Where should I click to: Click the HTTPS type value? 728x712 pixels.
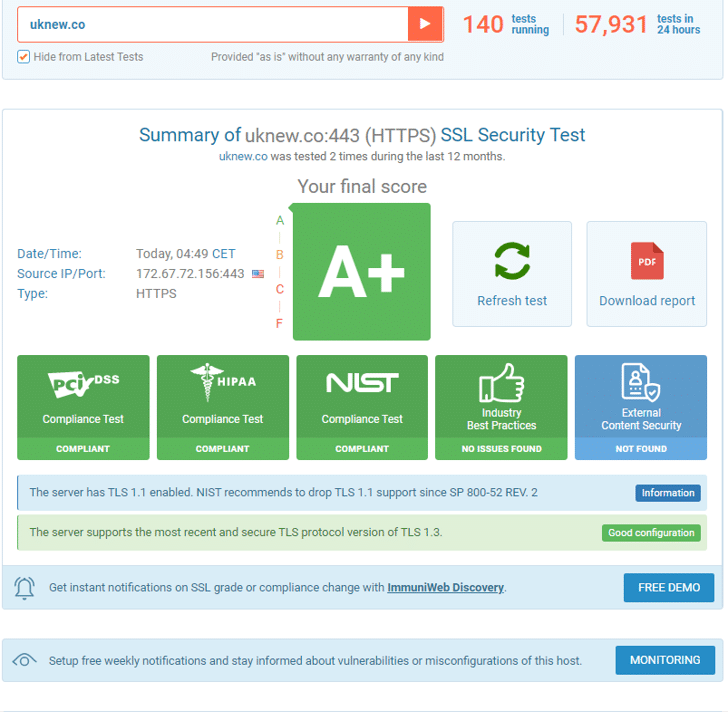156,294
